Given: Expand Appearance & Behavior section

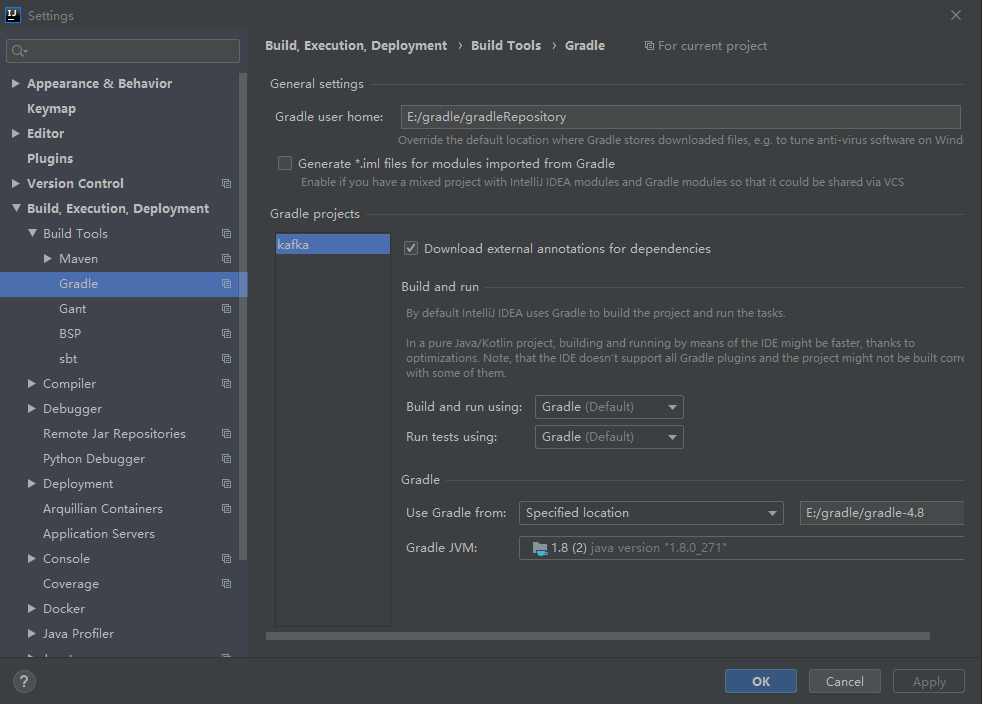Looking at the screenshot, I should 16,83.
